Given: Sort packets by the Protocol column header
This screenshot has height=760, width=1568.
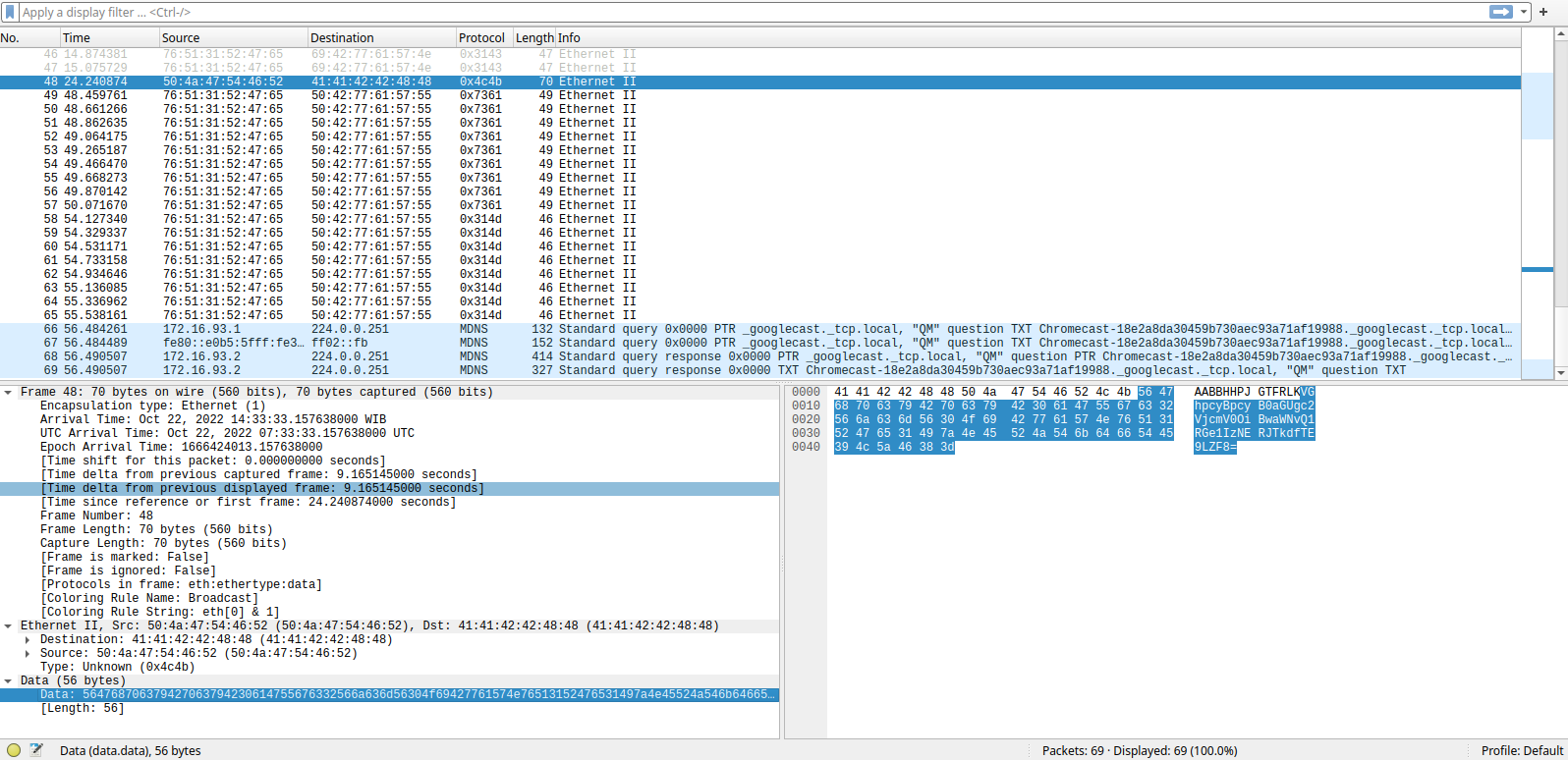Looking at the screenshot, I should (x=481, y=38).
